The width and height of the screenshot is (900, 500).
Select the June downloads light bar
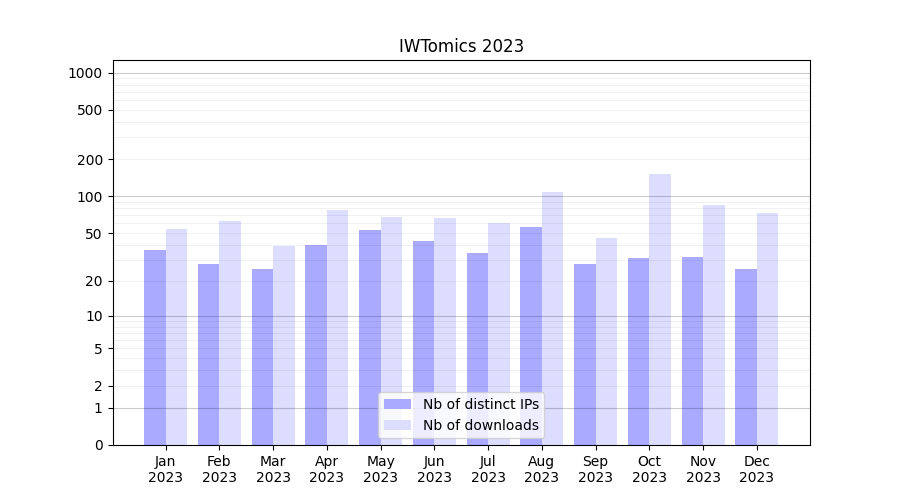coord(445,331)
